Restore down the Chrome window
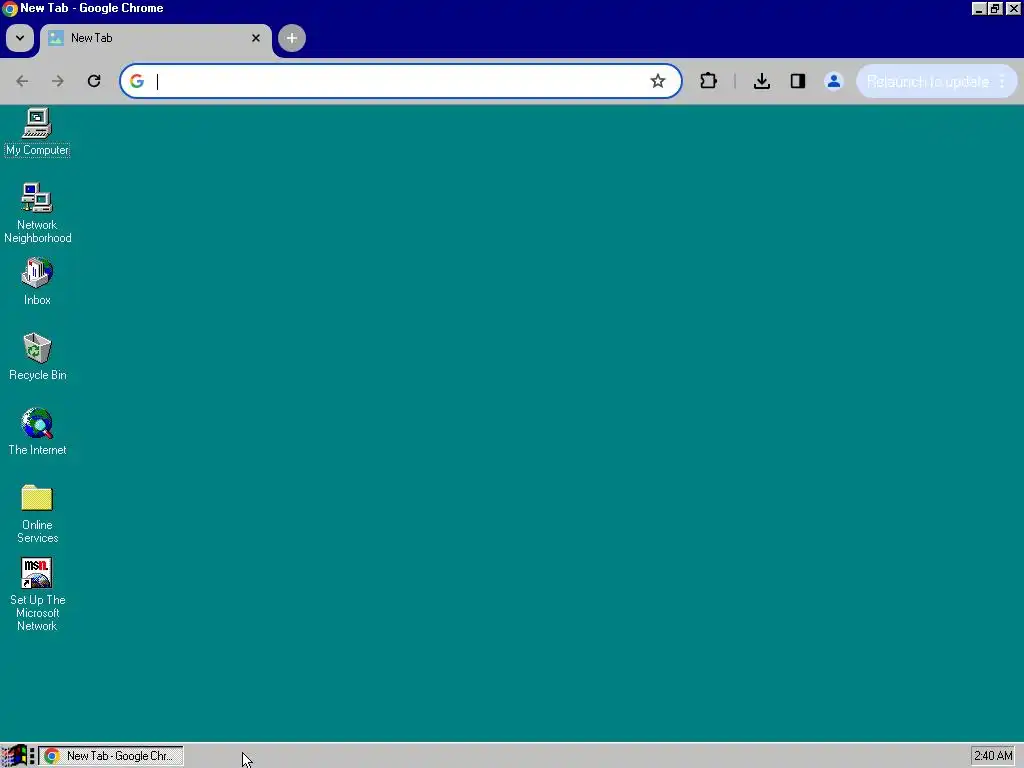 995,8
